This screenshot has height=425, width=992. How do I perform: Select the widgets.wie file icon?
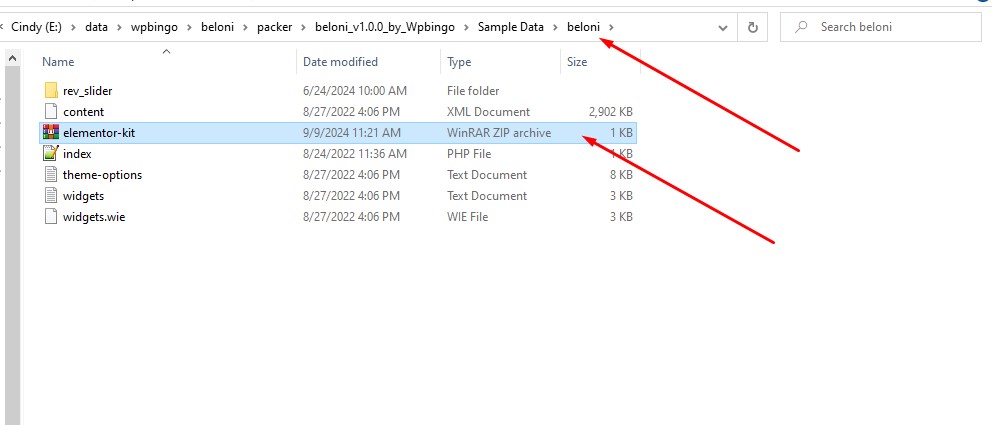[x=51, y=217]
